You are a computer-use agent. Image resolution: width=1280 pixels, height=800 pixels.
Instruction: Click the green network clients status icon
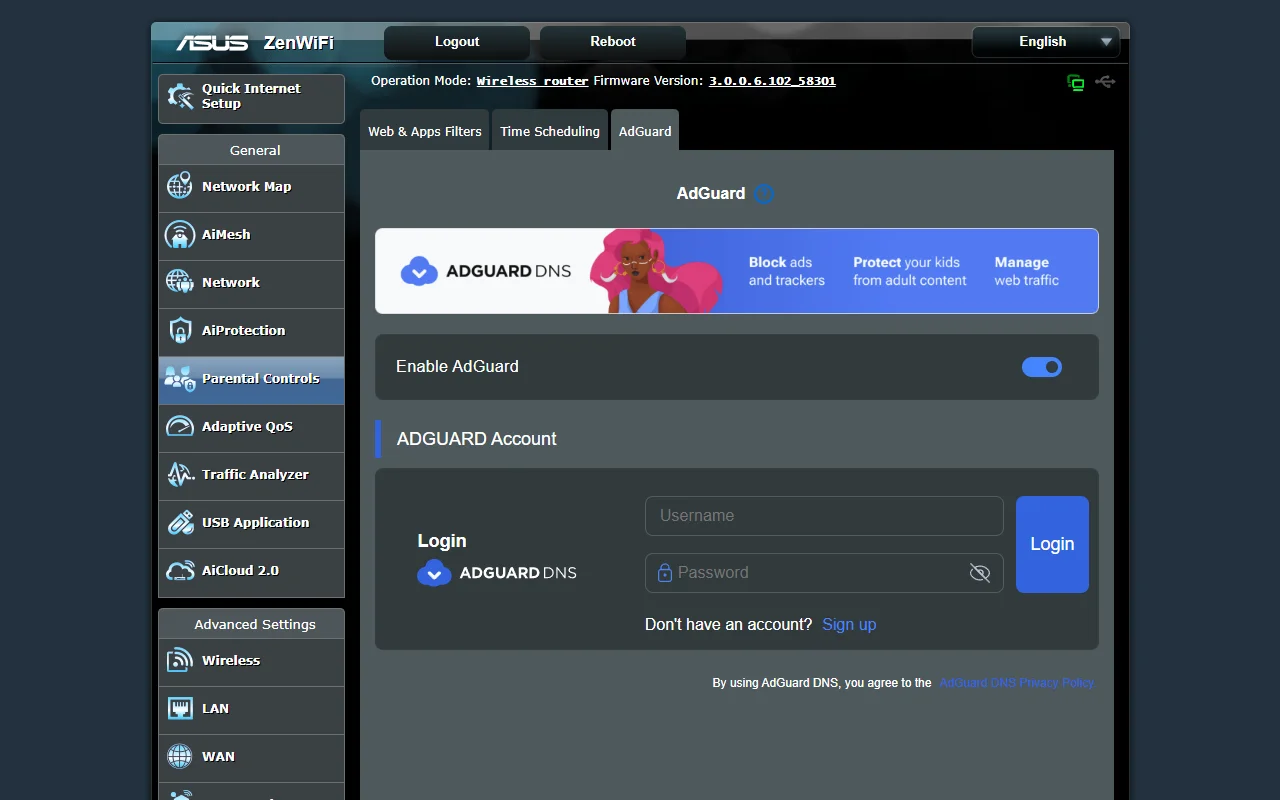(1075, 82)
